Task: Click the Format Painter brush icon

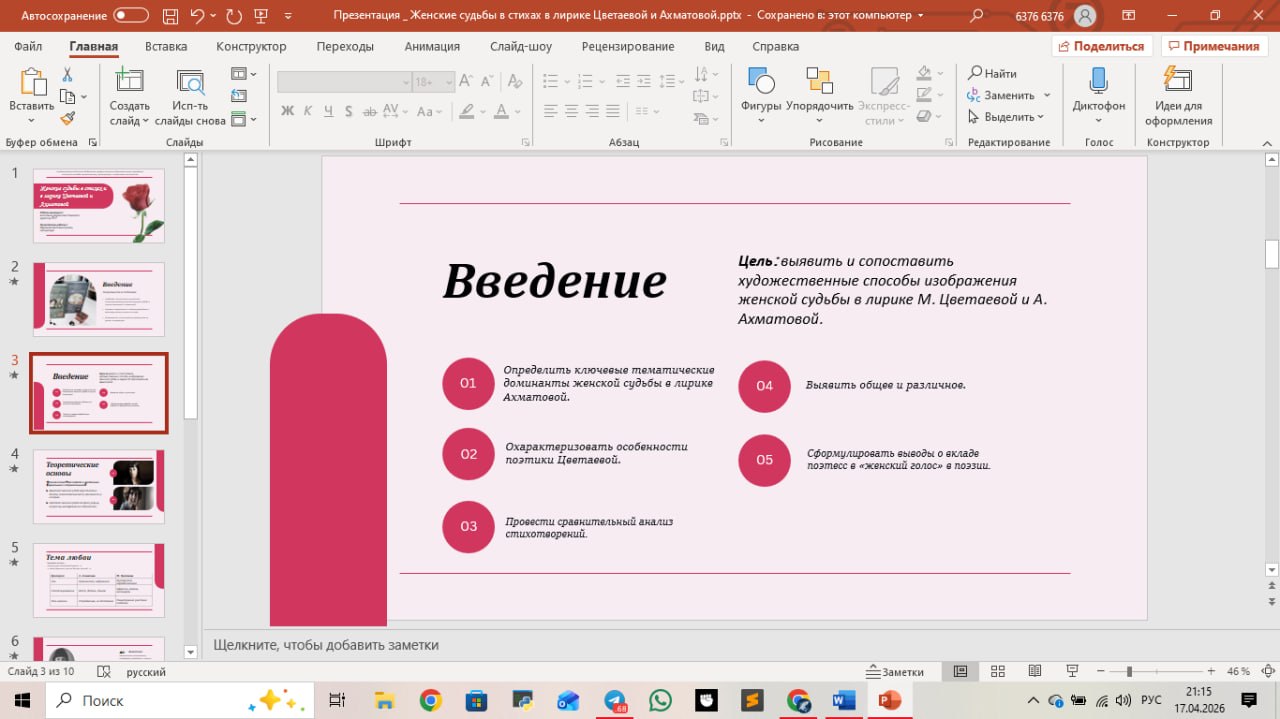Action: pos(67,118)
